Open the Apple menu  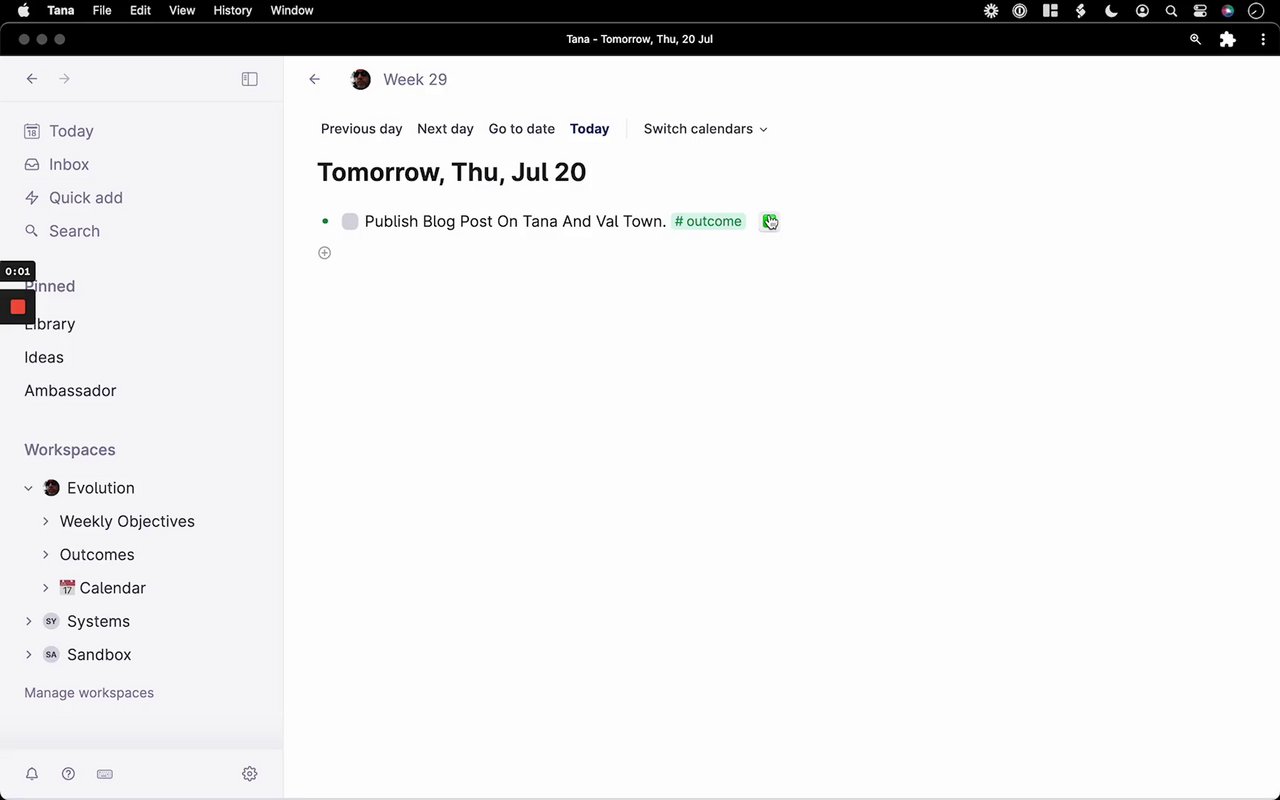coord(23,11)
